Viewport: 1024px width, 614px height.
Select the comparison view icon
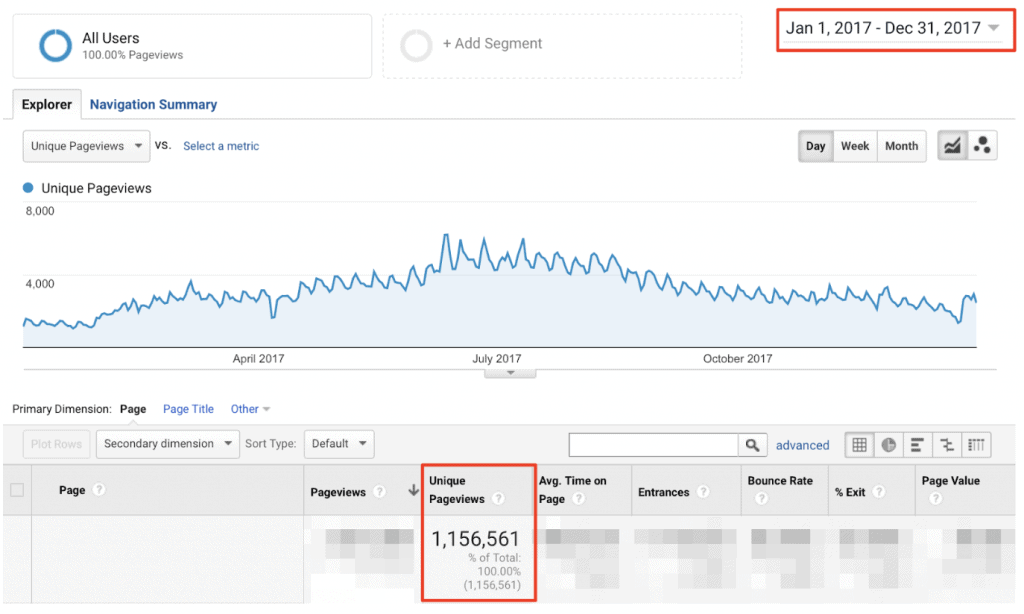point(947,445)
